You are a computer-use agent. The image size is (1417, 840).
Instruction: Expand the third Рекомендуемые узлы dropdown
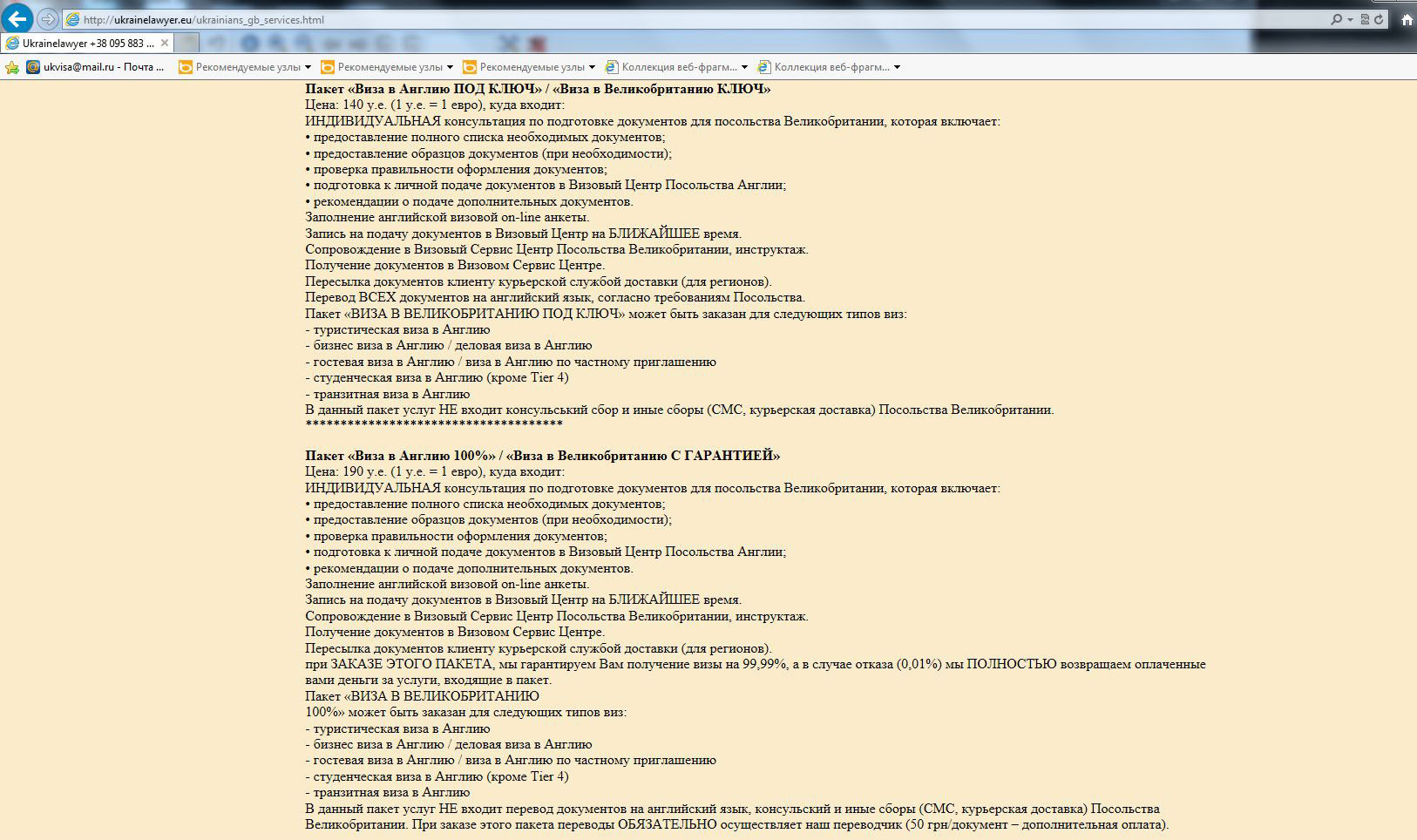tap(592, 67)
